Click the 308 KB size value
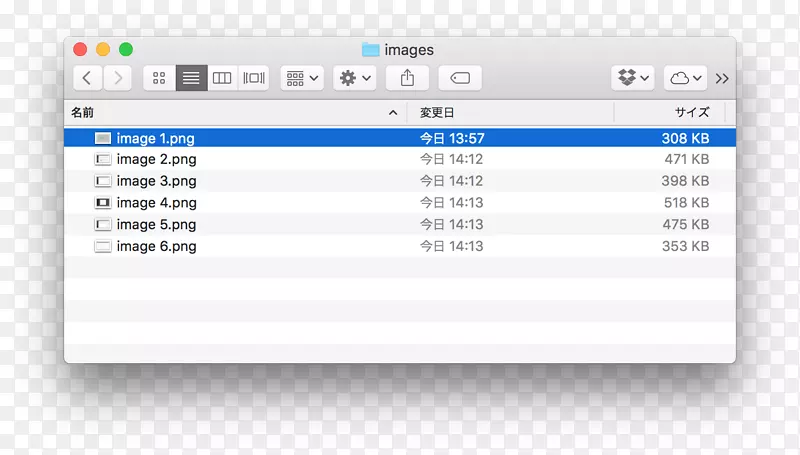The width and height of the screenshot is (800, 455). pyautogui.click(x=685, y=138)
